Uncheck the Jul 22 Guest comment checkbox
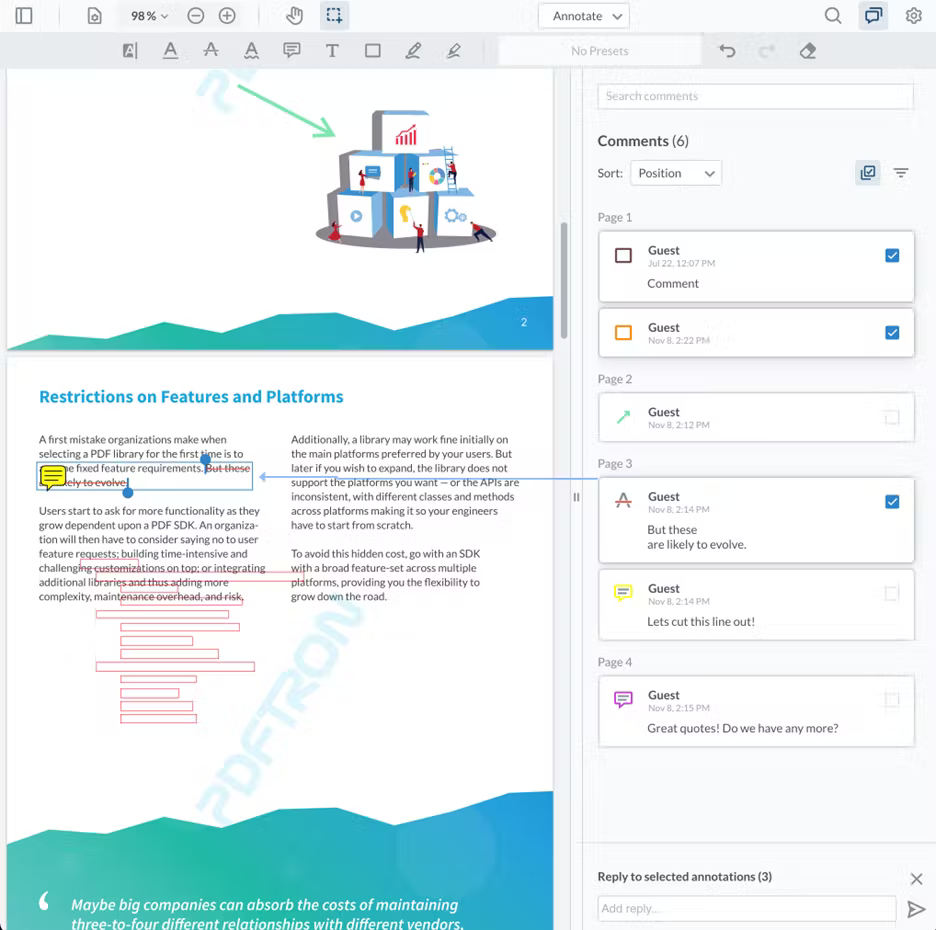 point(892,255)
